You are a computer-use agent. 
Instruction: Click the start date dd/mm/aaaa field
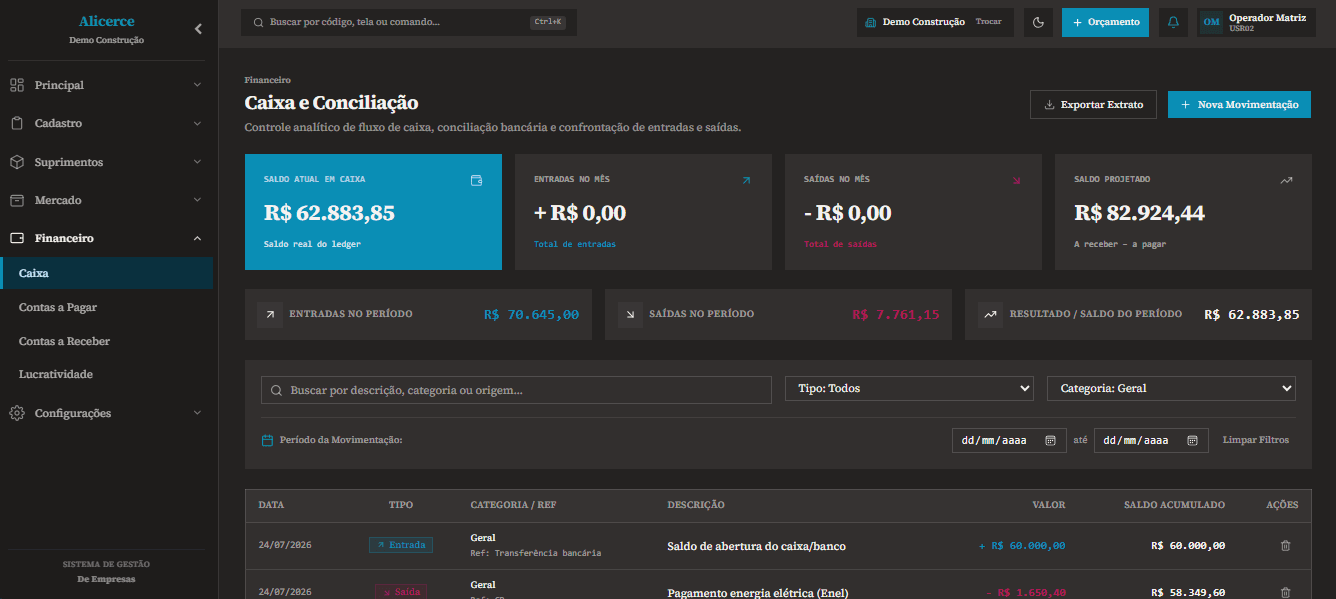(x=1009, y=440)
